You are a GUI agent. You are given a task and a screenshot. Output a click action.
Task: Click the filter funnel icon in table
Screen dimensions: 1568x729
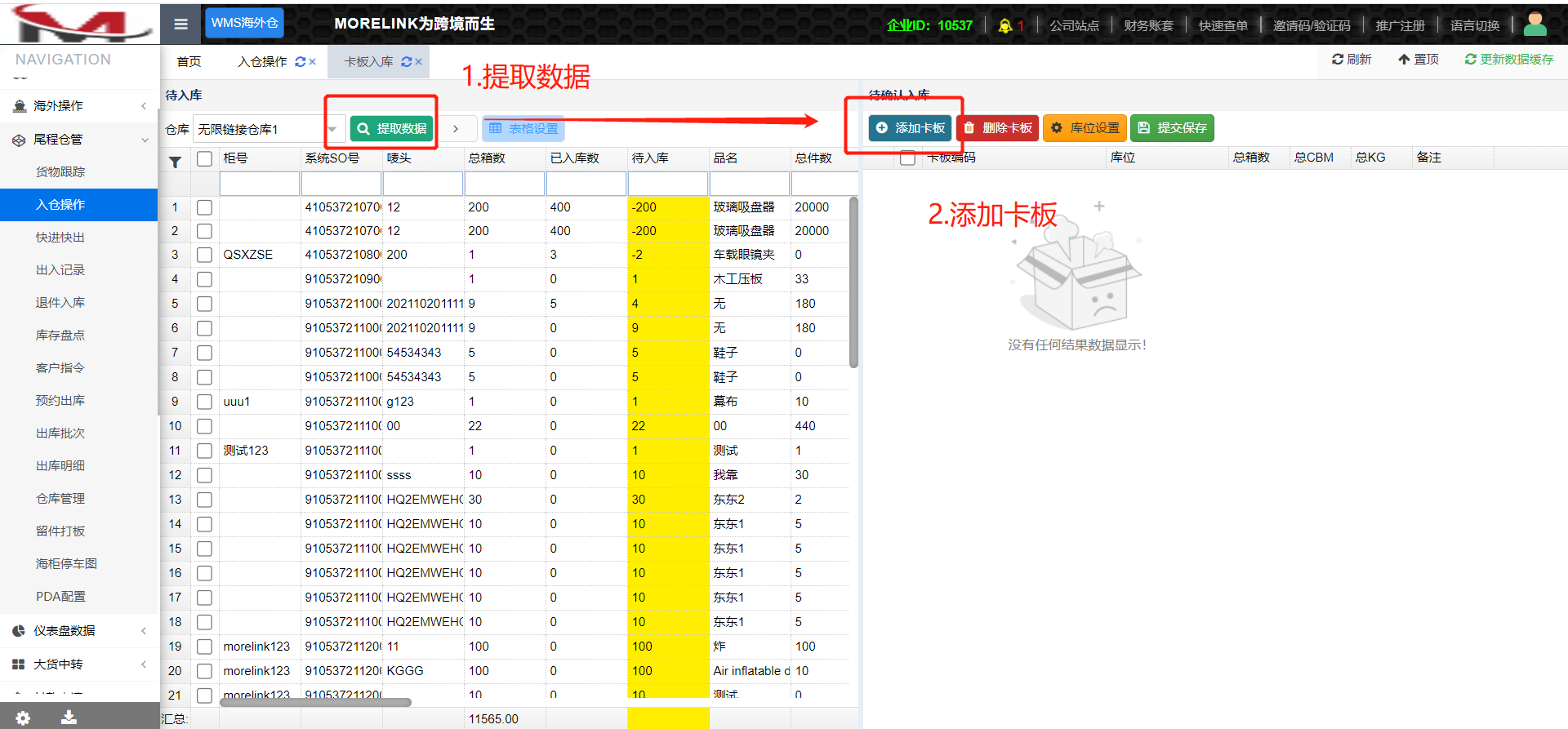click(175, 162)
